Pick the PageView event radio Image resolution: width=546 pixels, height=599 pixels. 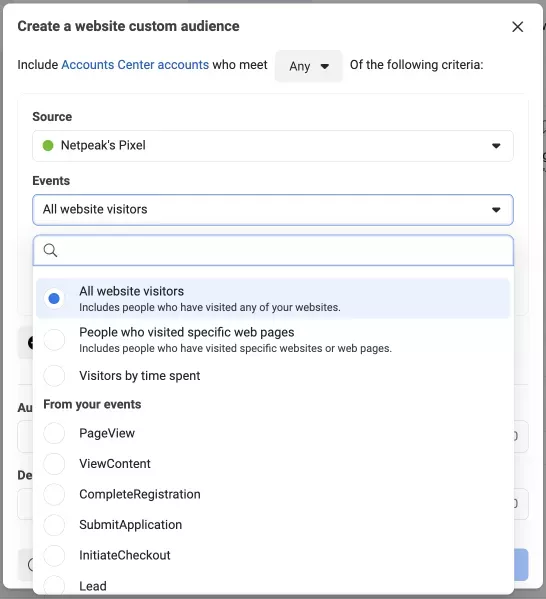pos(54,433)
